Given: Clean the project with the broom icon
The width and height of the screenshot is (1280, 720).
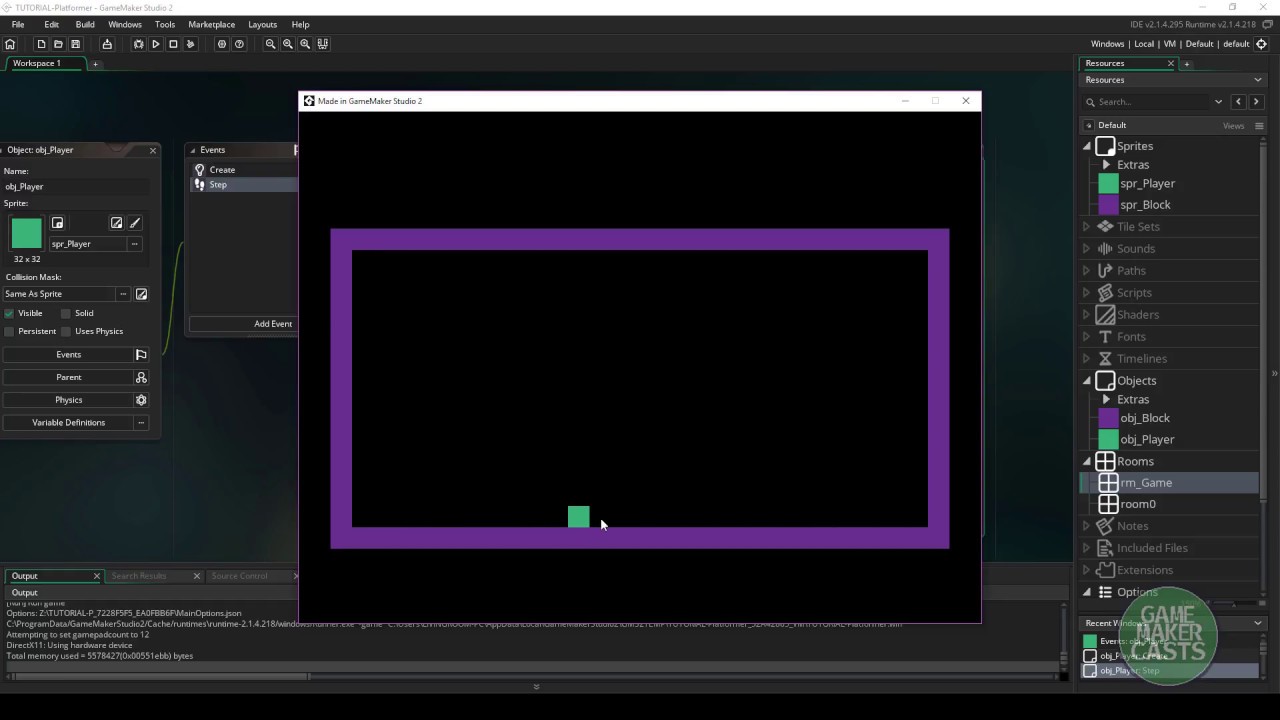Looking at the screenshot, I should [190, 44].
